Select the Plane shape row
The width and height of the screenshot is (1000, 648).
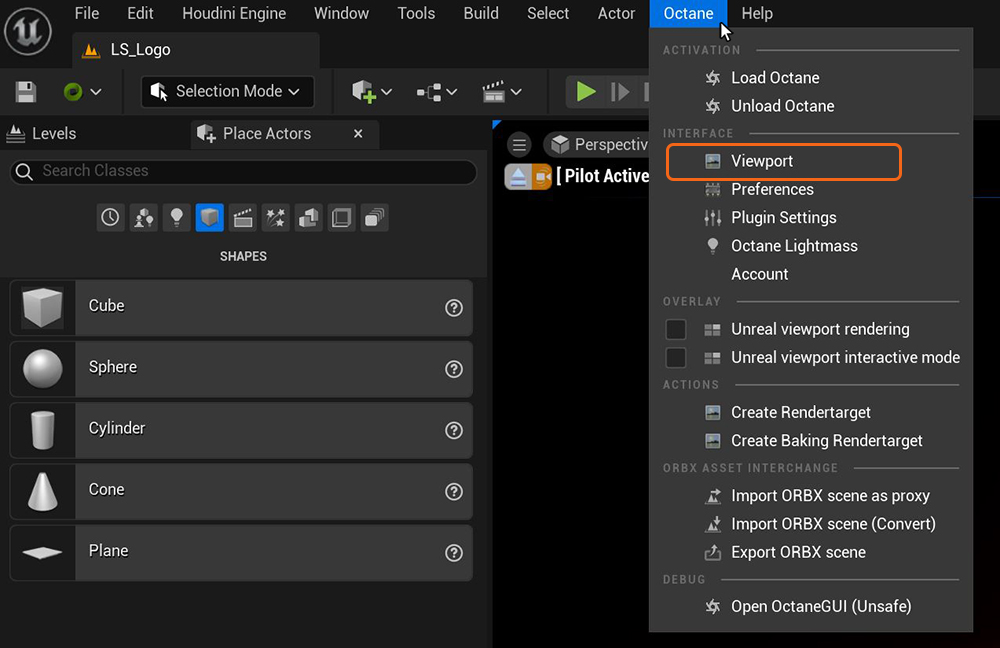(x=241, y=552)
